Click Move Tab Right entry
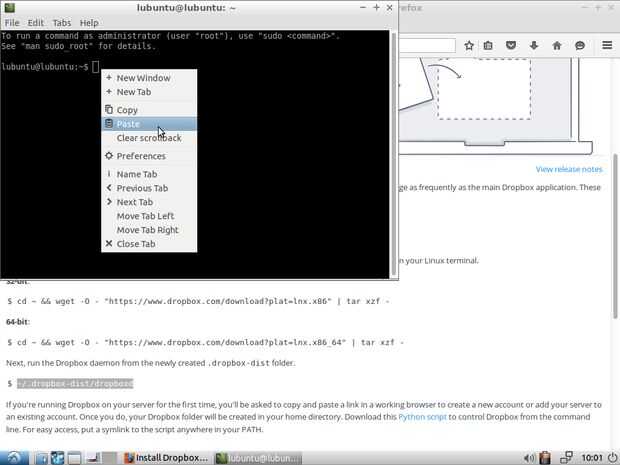Viewport: 620px width, 465px height. tap(149, 230)
